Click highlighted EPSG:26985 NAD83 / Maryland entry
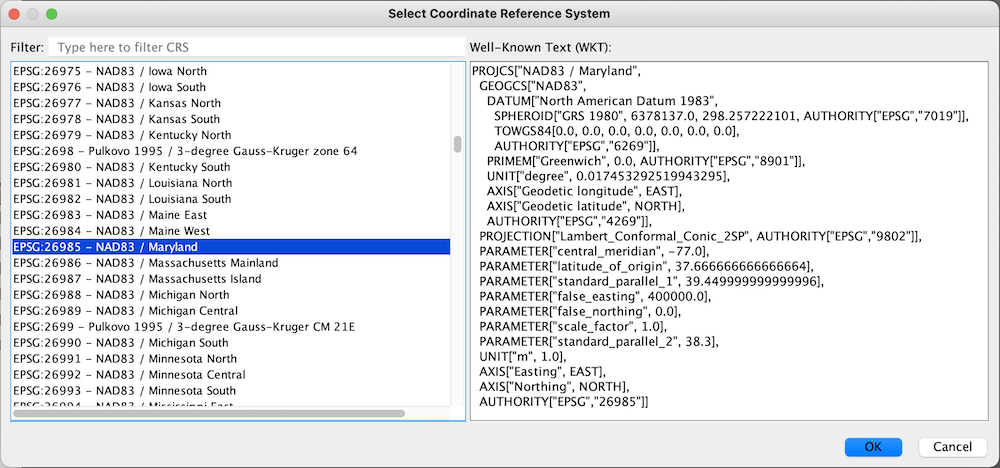Screen dimensions: 1000x468 [231, 247]
